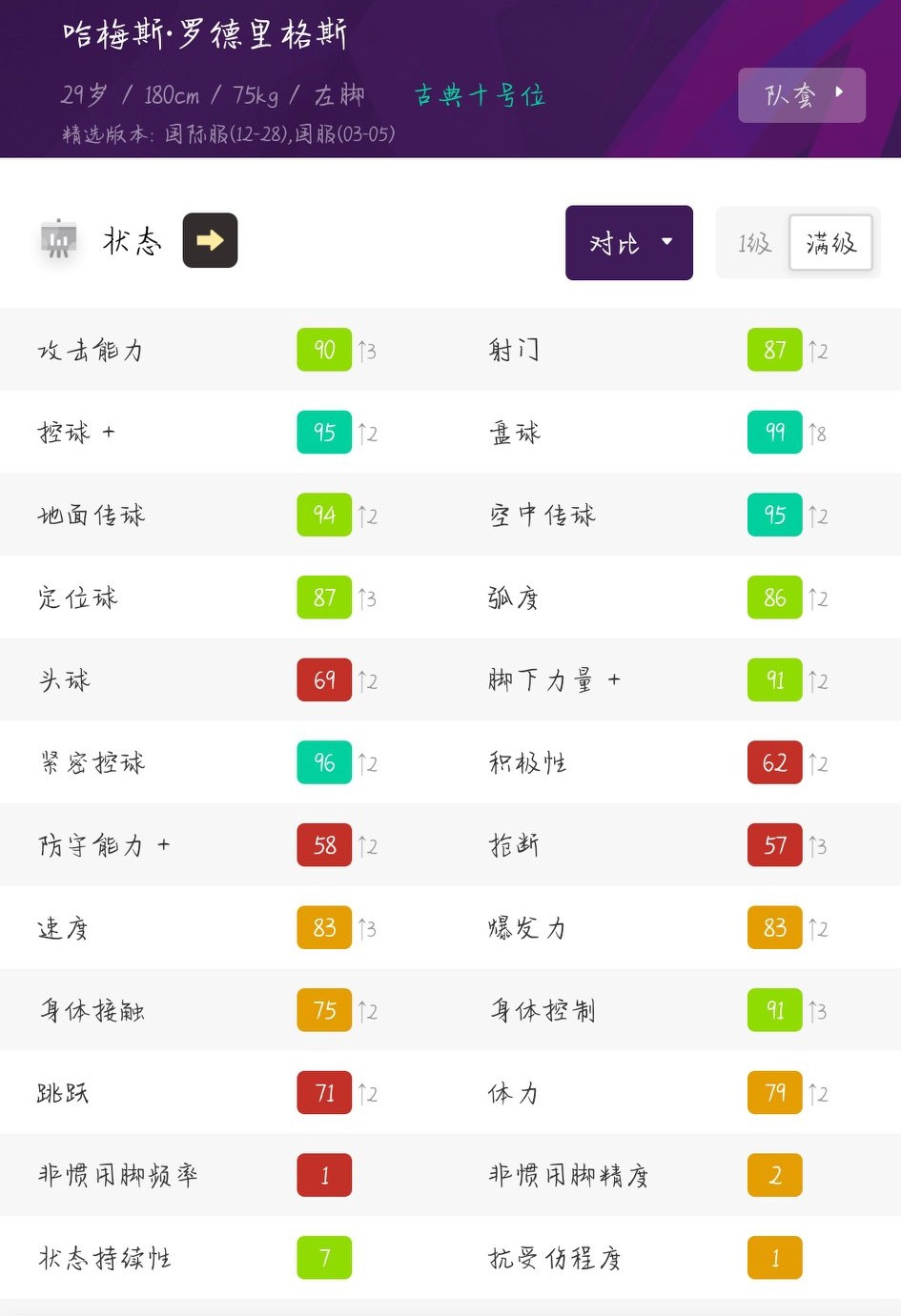Viewport: 901px width, 1316px height.
Task: Expand the 队套 team kit menu
Action: point(801,95)
